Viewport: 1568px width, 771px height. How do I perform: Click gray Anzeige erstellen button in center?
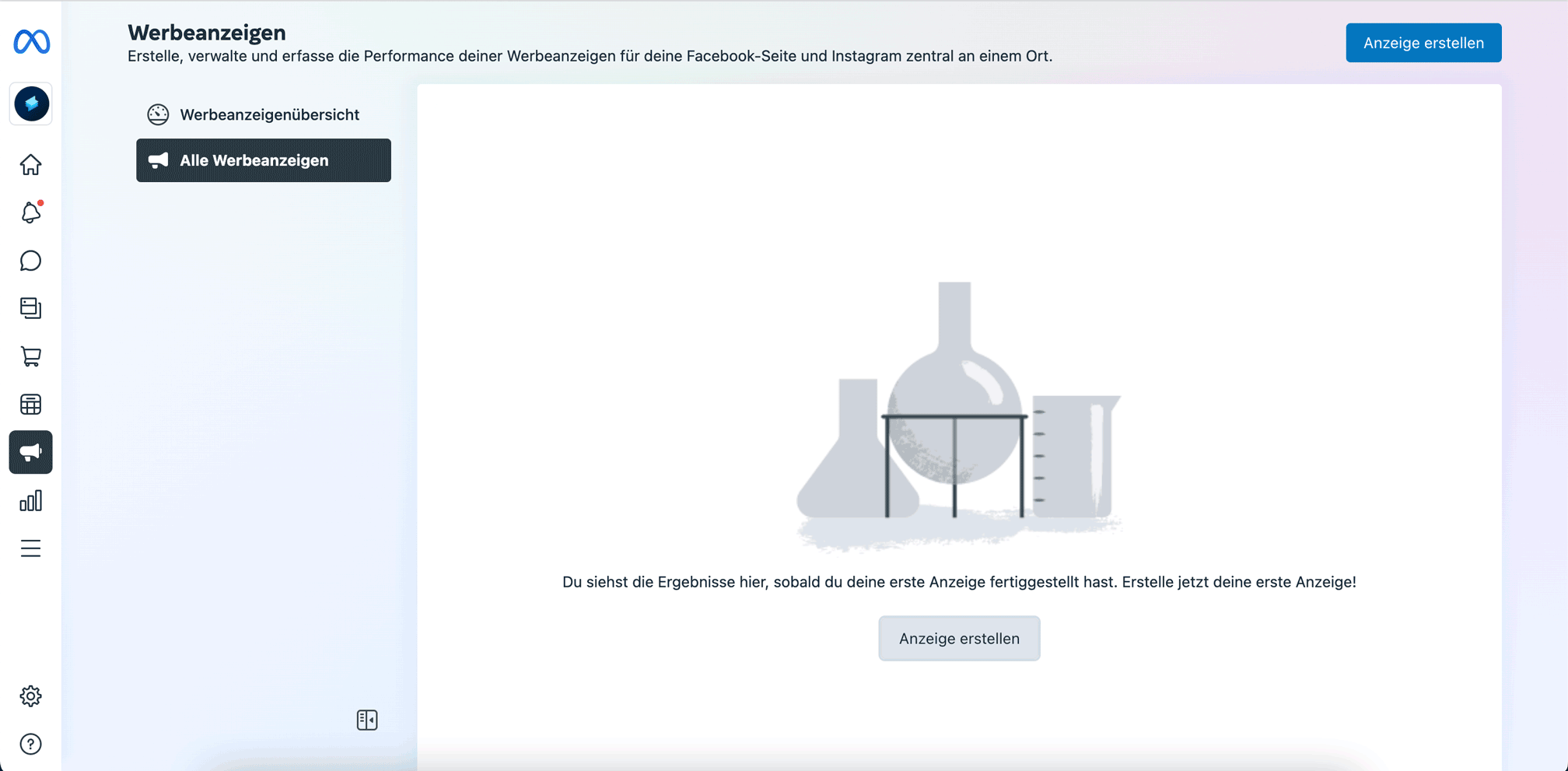(x=958, y=639)
